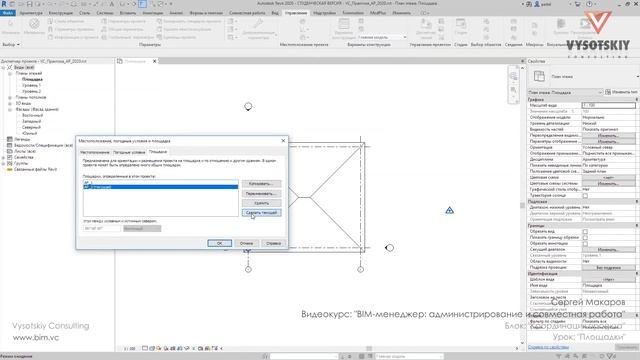Click the zoom region icon on navigation bar
This screenshot has width=640, height=360.
click(x=513, y=90)
